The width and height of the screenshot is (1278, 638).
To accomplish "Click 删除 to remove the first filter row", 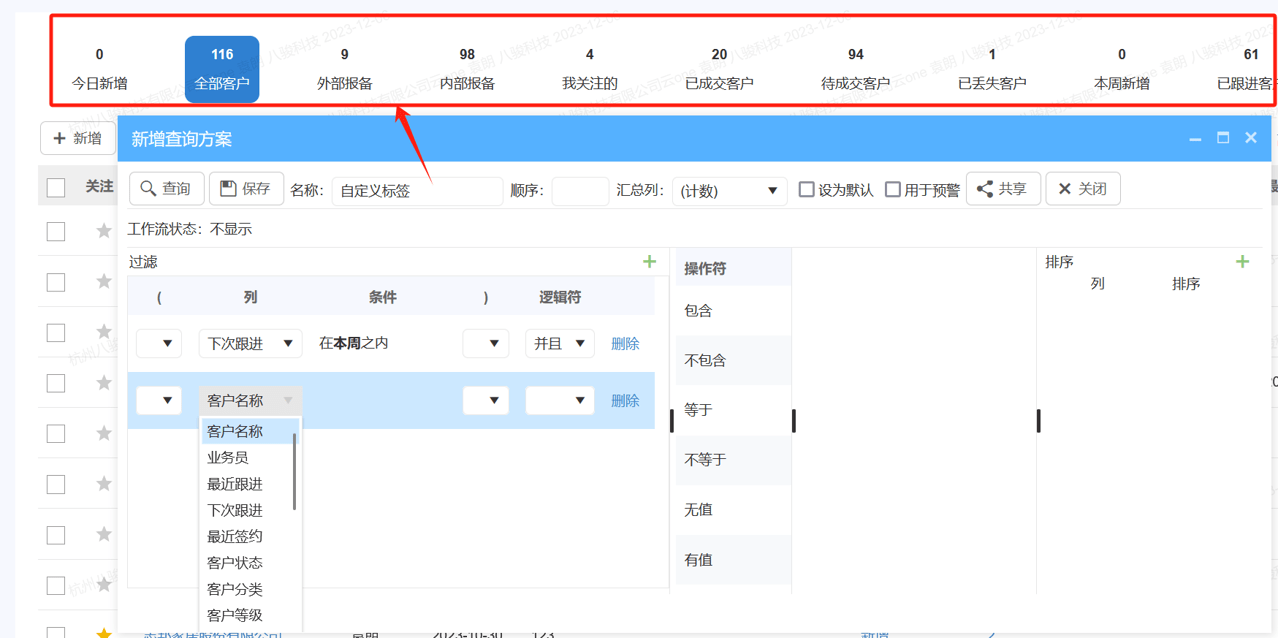I will click(624, 343).
